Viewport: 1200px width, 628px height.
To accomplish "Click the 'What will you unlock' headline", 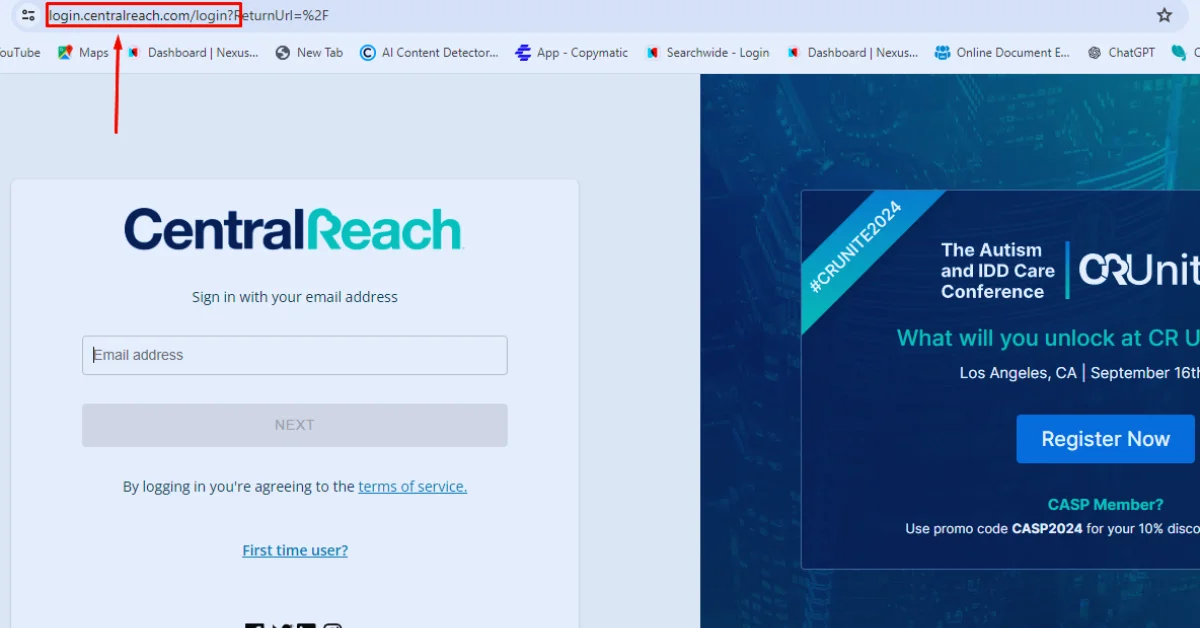I will tap(1048, 338).
